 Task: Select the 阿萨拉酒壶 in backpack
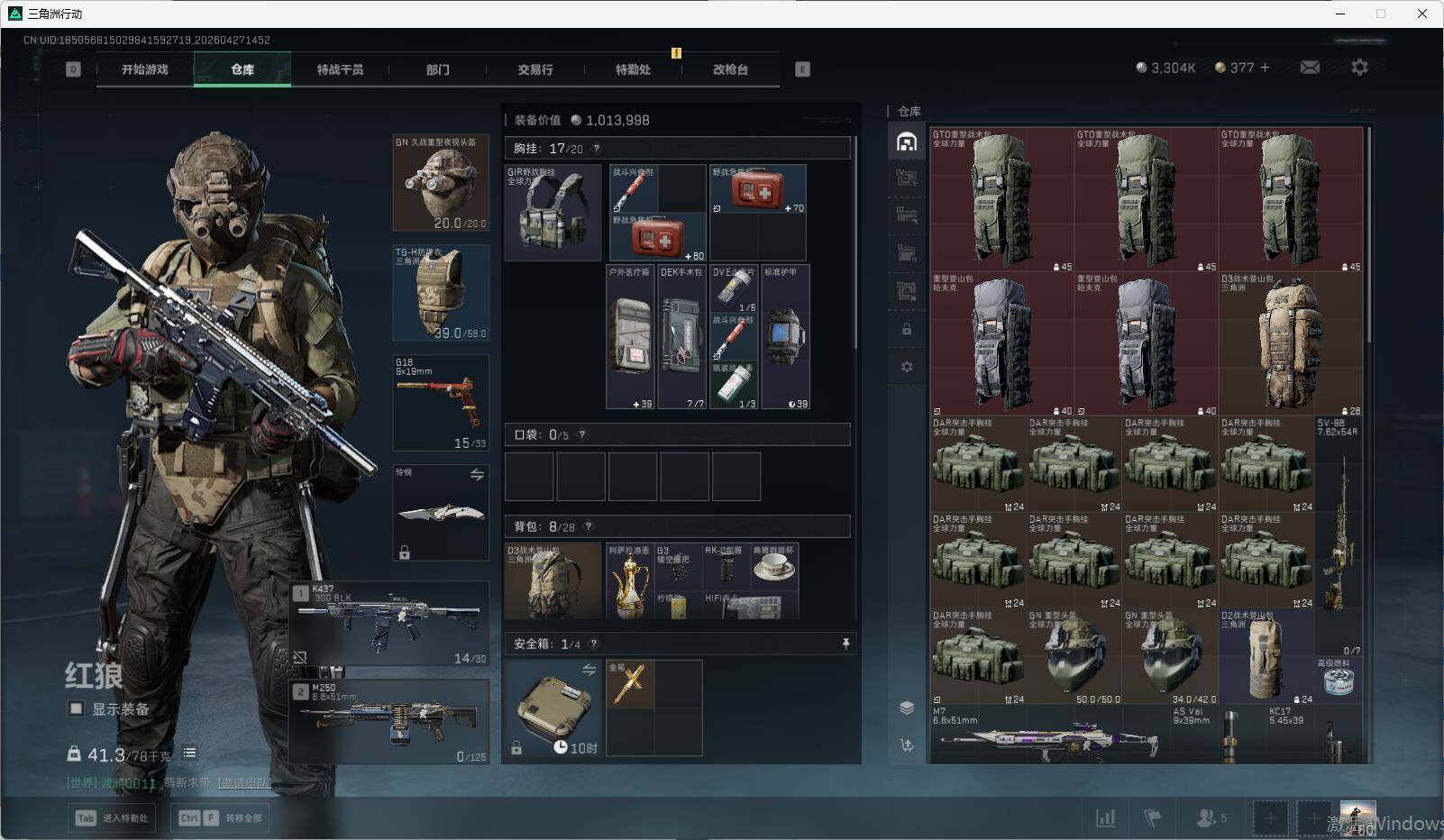[629, 580]
